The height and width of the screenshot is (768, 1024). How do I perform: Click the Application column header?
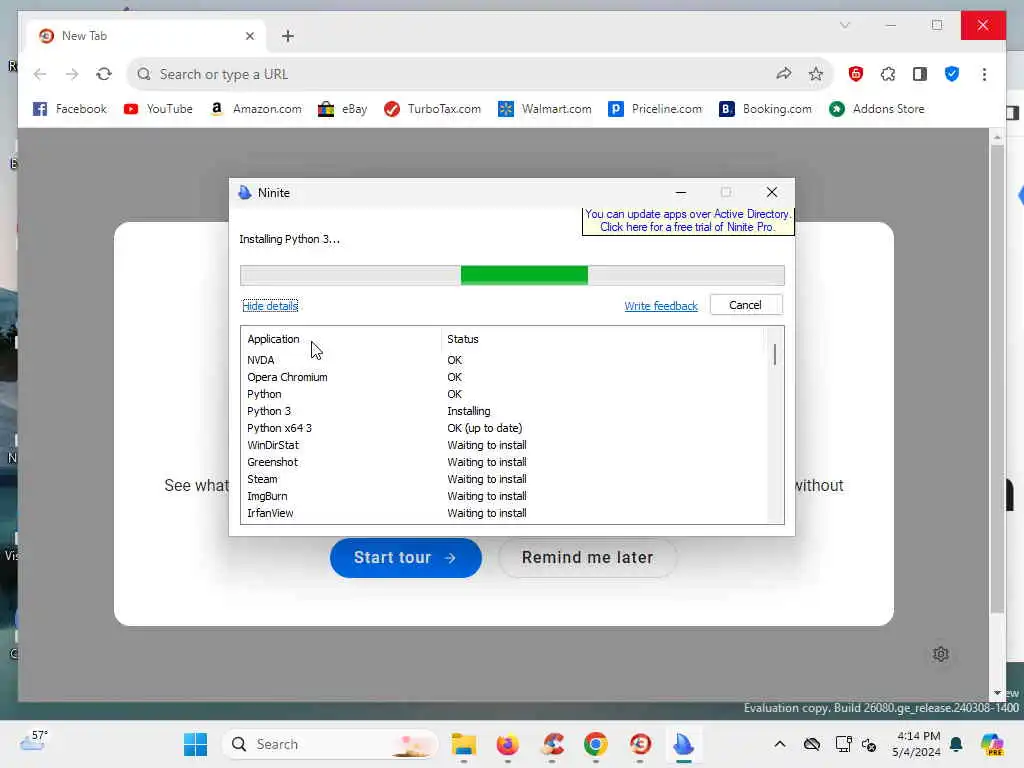[x=273, y=339]
